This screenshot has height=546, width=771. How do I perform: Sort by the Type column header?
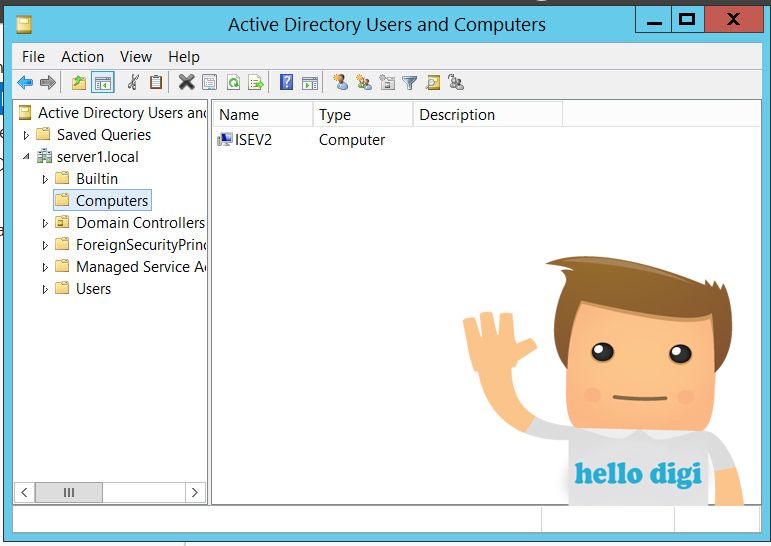tap(363, 115)
